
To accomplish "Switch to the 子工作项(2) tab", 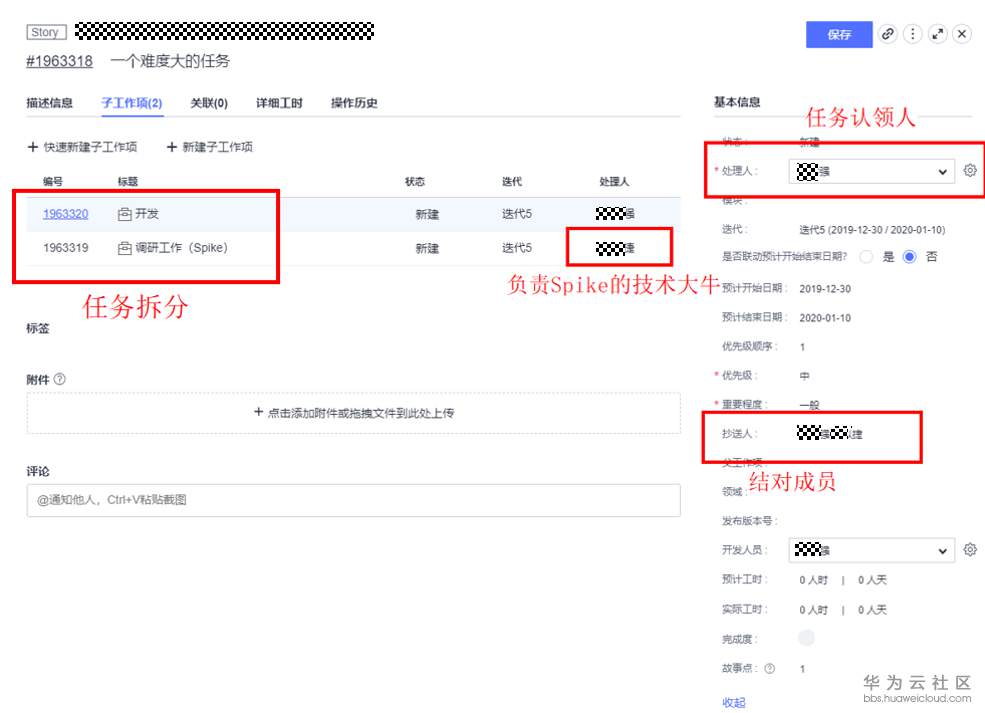I will point(132,103).
